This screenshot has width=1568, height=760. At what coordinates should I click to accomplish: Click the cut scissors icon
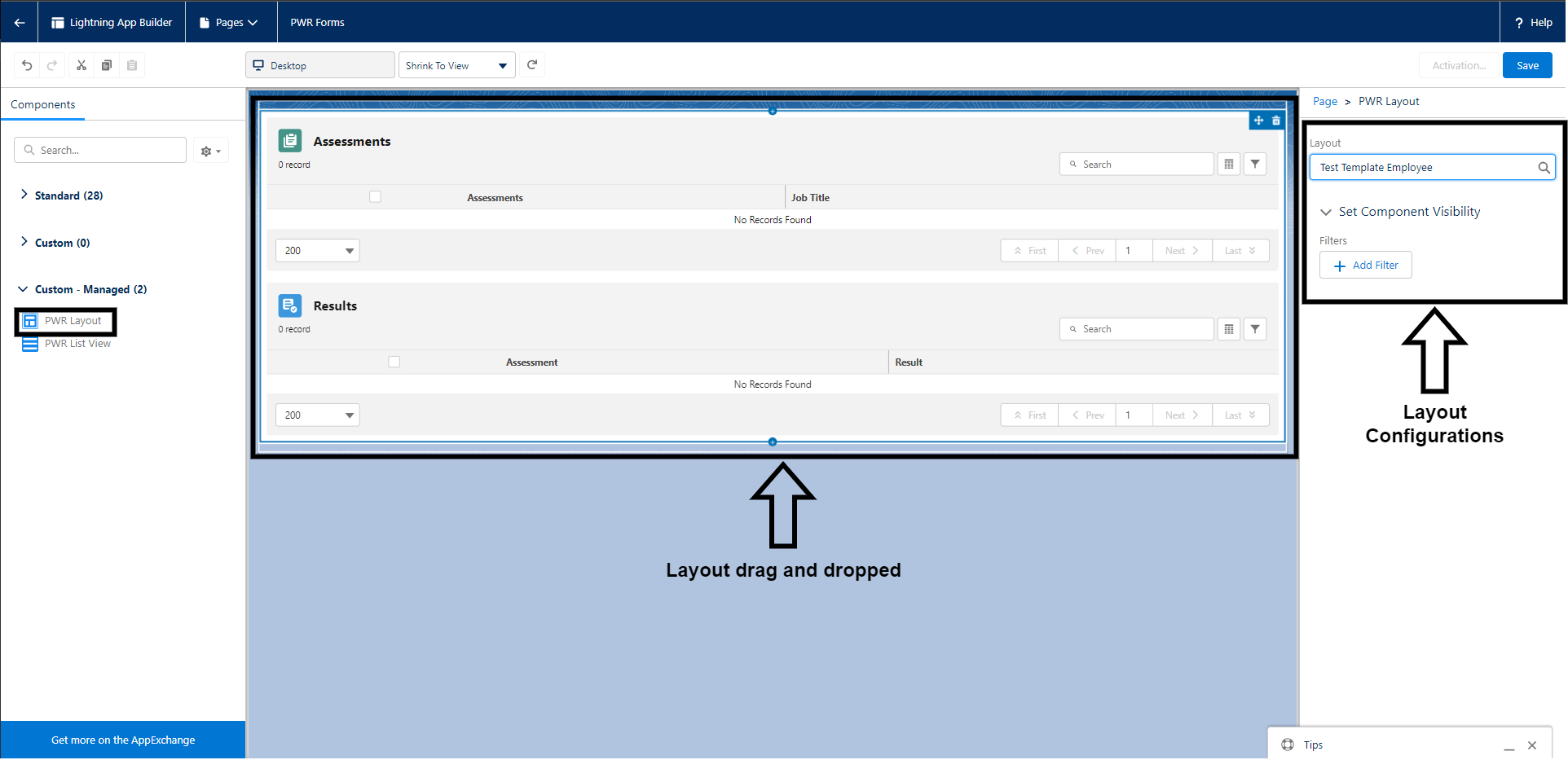[x=81, y=65]
